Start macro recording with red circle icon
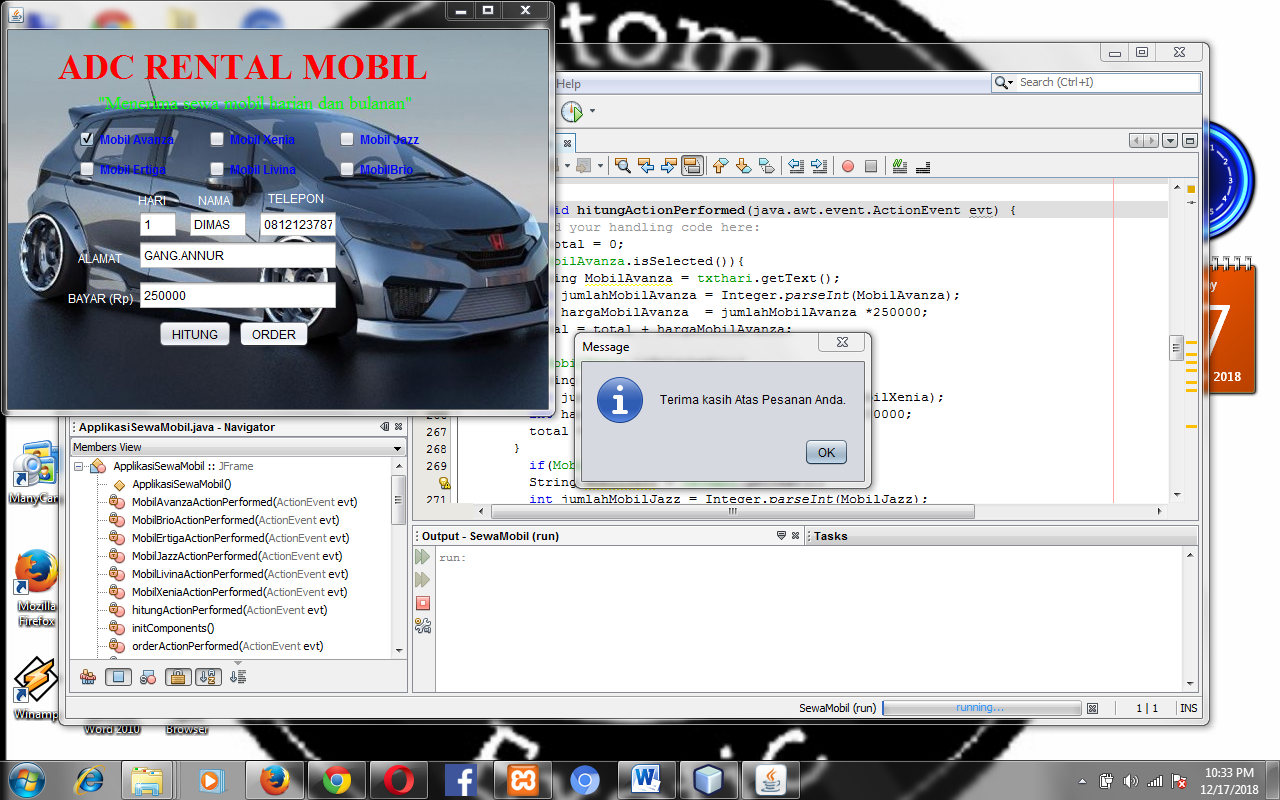1280x800 pixels. pyautogui.click(x=848, y=166)
